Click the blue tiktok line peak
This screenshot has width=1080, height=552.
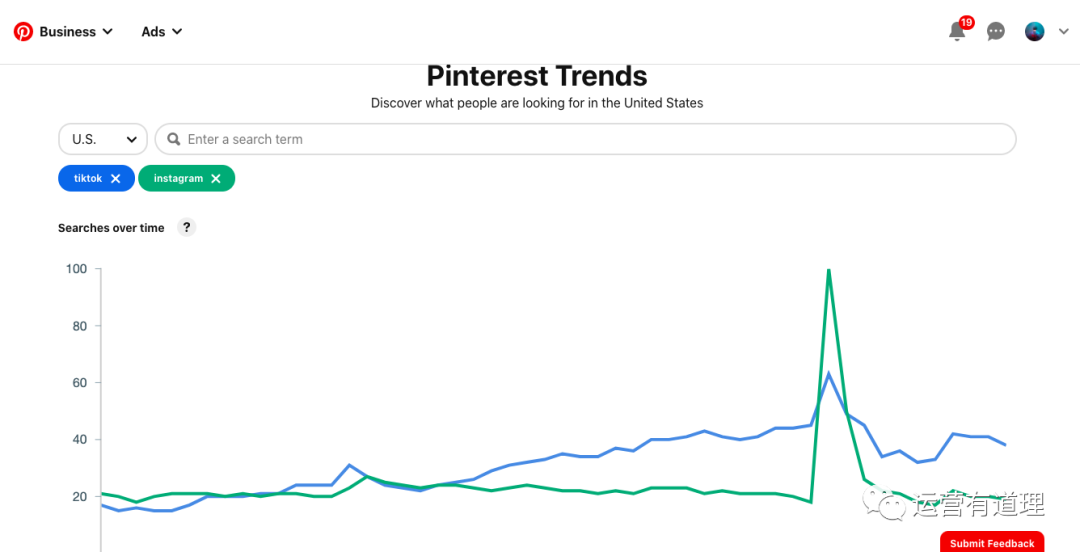[828, 374]
